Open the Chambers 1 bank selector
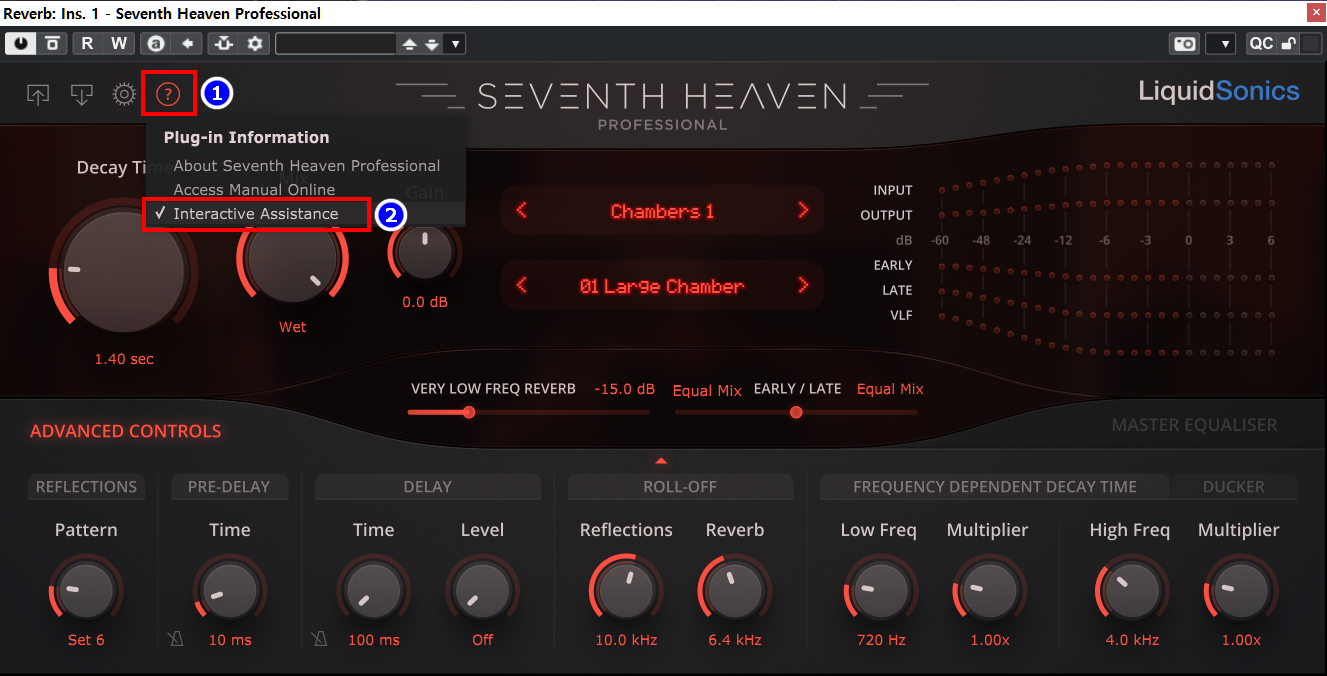This screenshot has width=1327, height=676. click(x=662, y=211)
